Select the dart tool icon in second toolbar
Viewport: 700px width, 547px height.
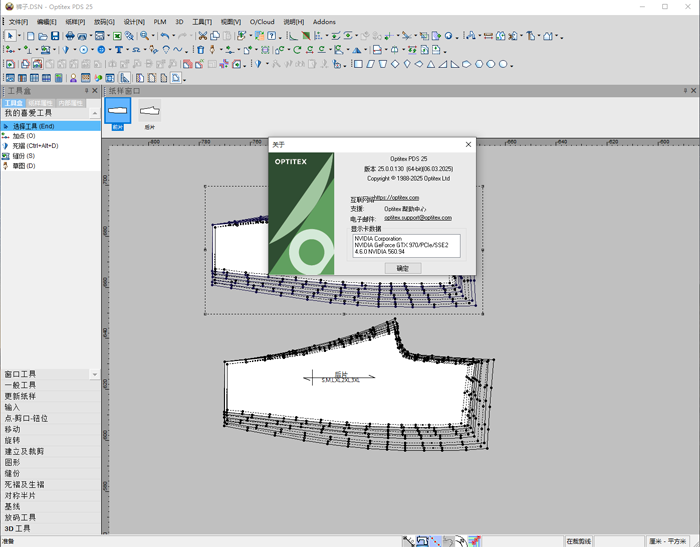coord(66,50)
